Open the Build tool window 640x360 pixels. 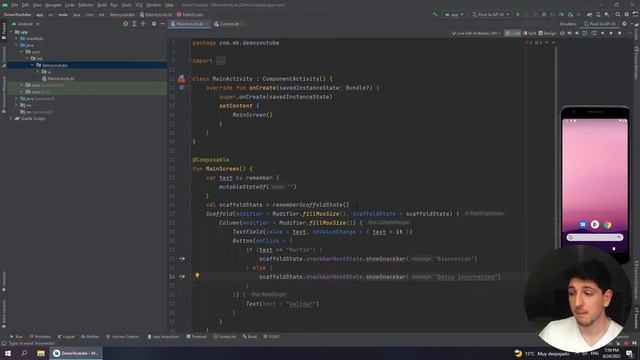click(250, 337)
